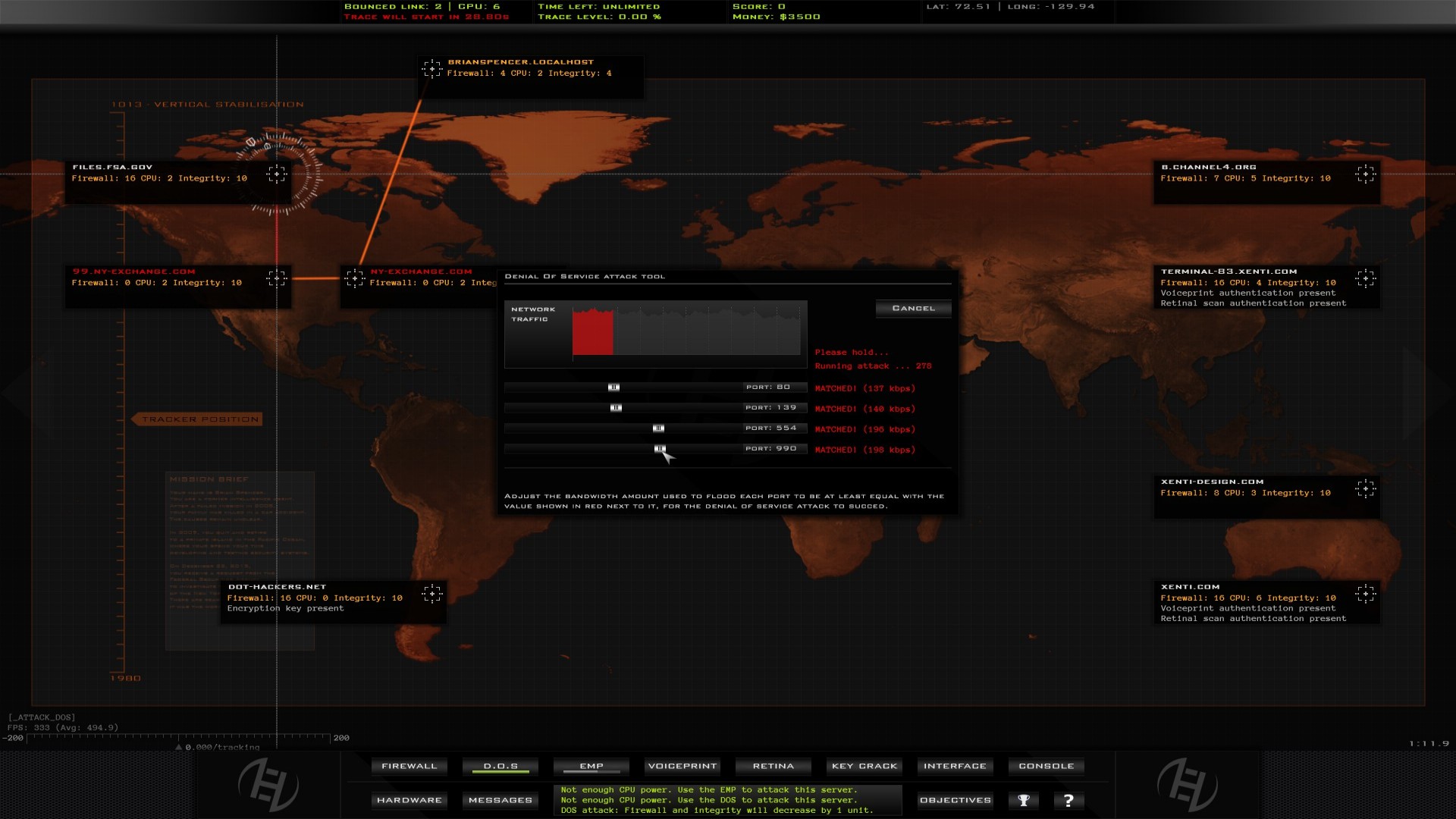Select the ny-exchange.com target icon
Screen dimensions: 1456x819
[353, 278]
